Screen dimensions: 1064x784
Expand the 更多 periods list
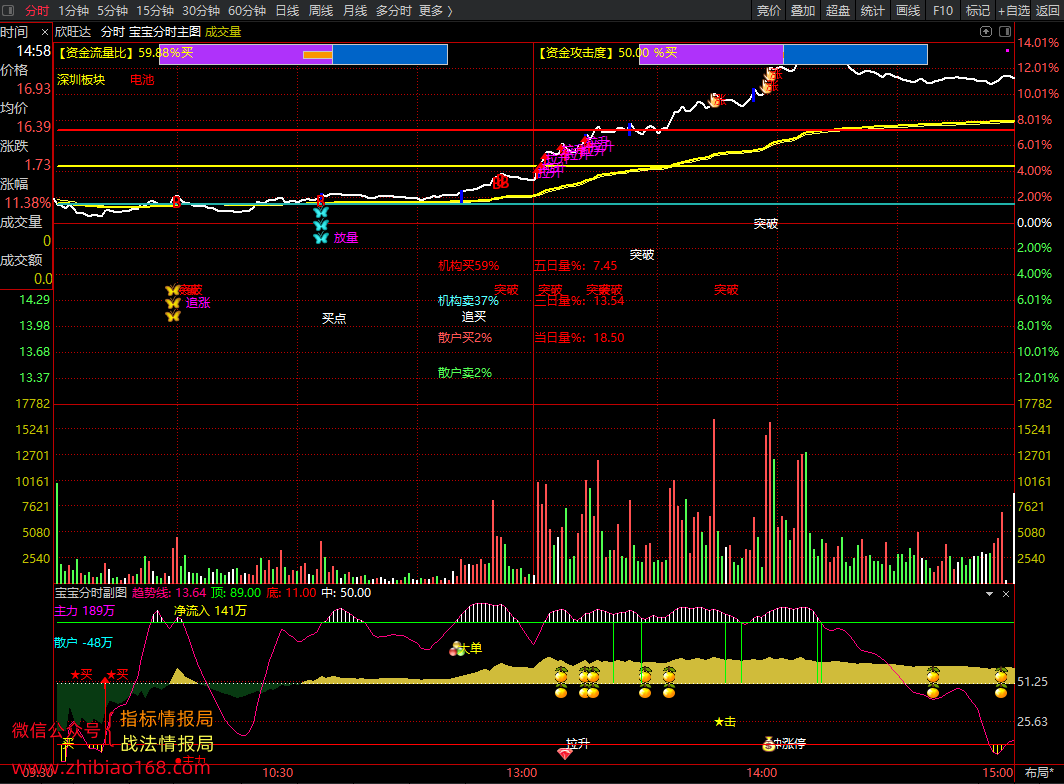[436, 10]
